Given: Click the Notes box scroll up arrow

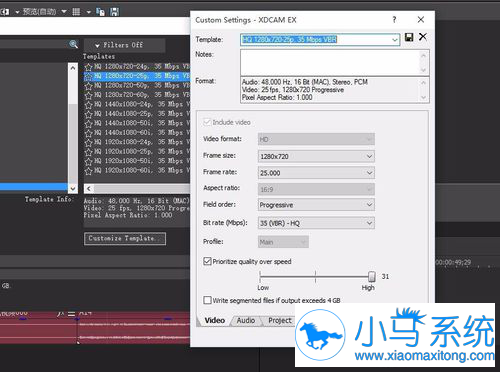Looking at the screenshot, I should click(x=423, y=55).
